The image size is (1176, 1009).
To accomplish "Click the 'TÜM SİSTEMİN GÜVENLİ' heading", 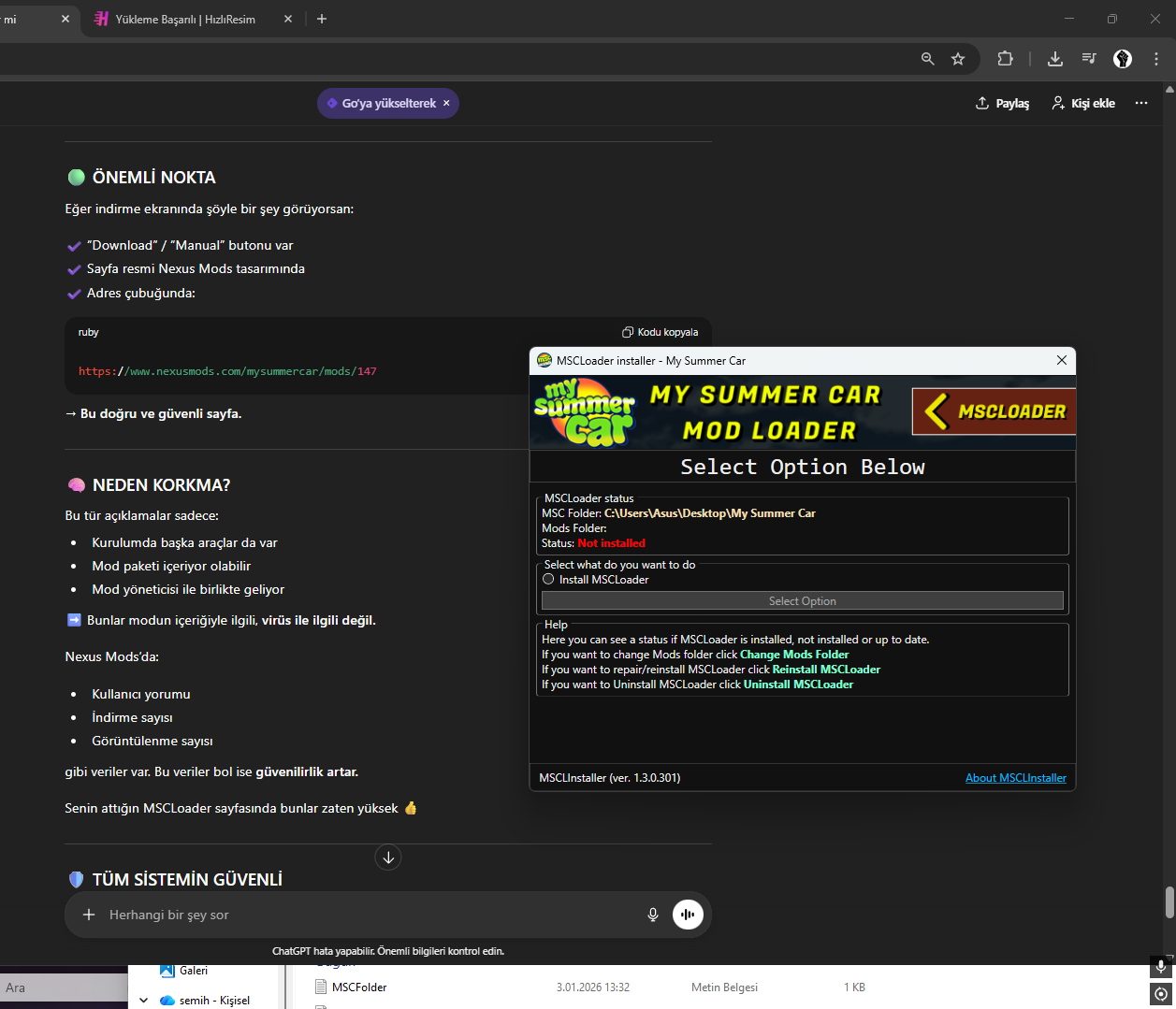I will (187, 880).
